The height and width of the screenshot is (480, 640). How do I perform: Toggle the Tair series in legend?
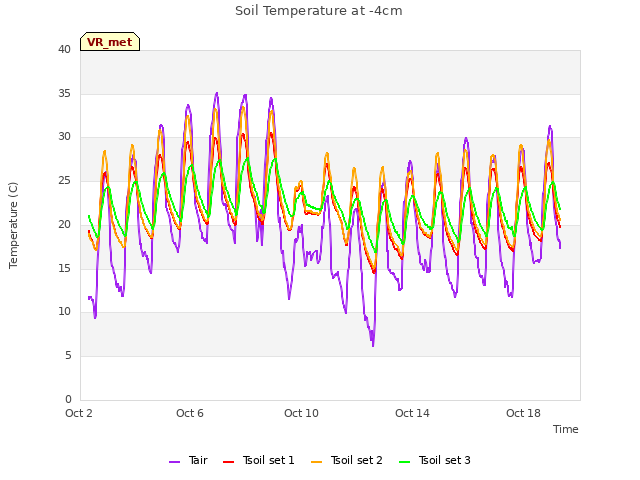click(188, 460)
